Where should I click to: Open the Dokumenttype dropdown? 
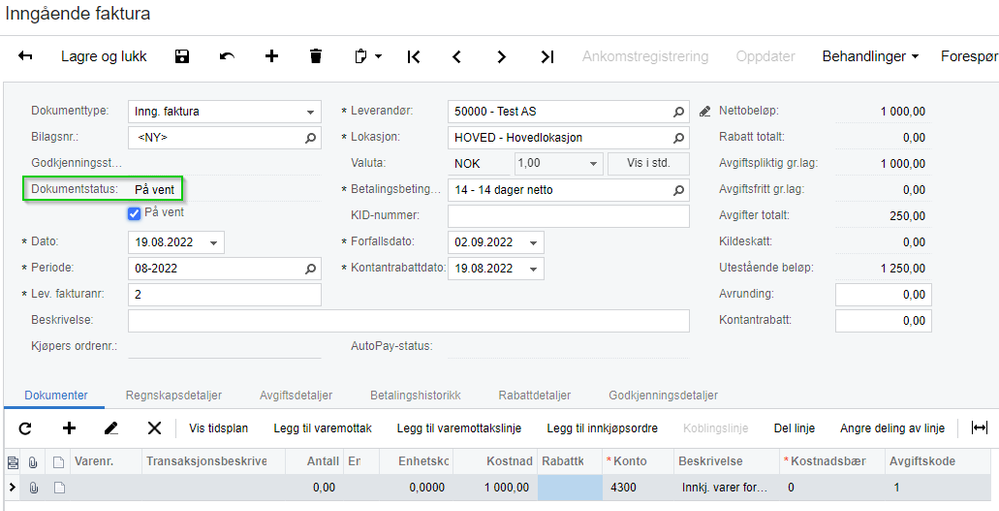click(310, 112)
